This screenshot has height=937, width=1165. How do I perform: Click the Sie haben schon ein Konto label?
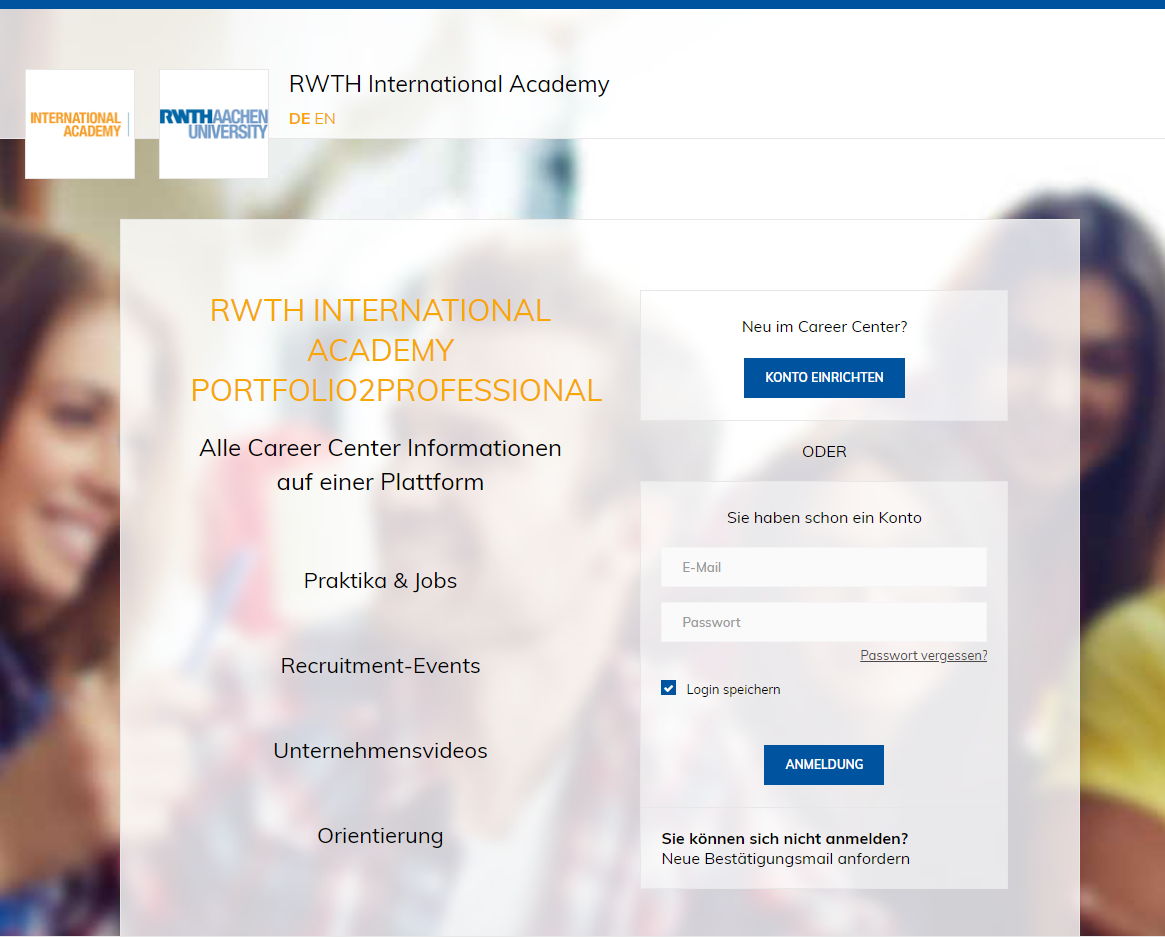pos(823,517)
